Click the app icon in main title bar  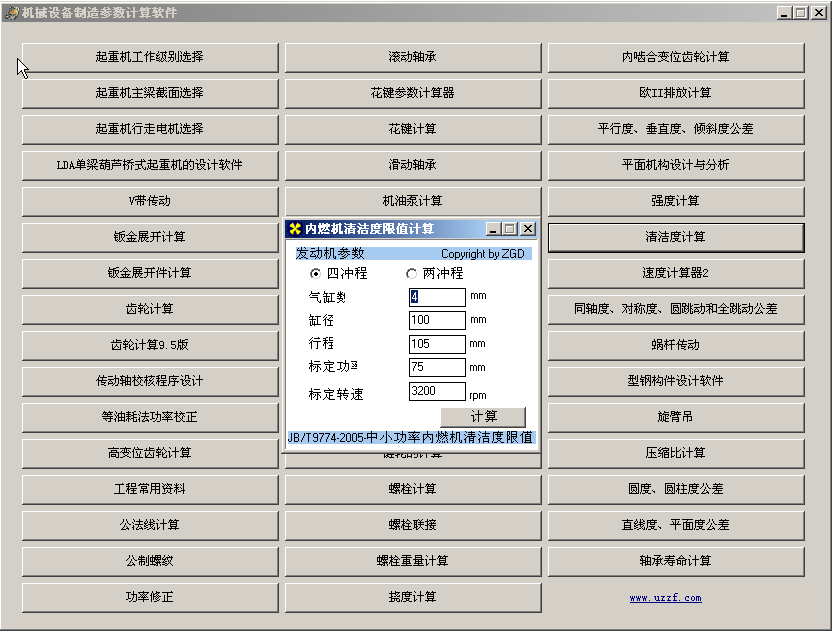[x=12, y=13]
